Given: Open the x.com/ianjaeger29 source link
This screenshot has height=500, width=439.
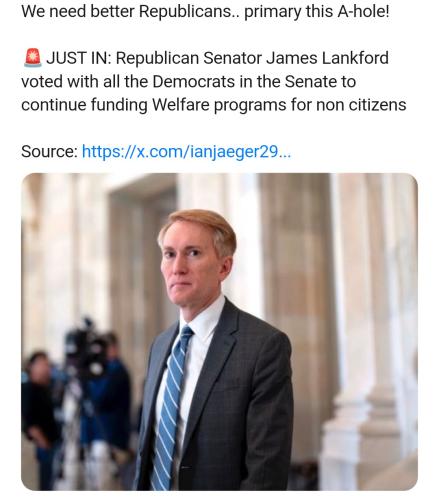Looking at the screenshot, I should [x=186, y=152].
